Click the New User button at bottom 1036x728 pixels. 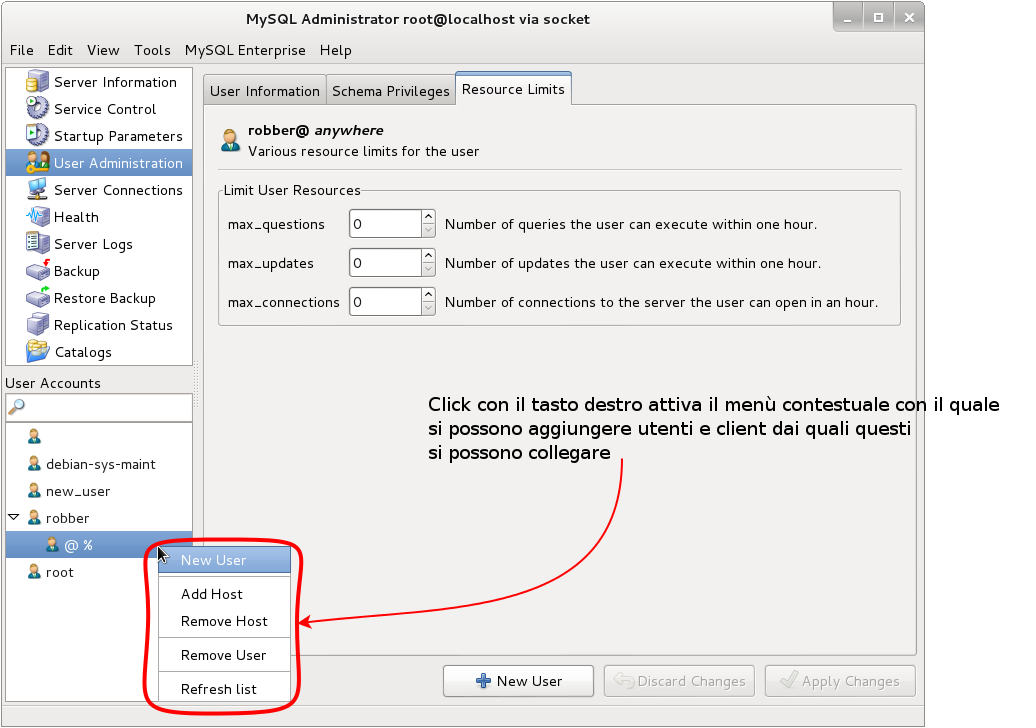(x=519, y=681)
